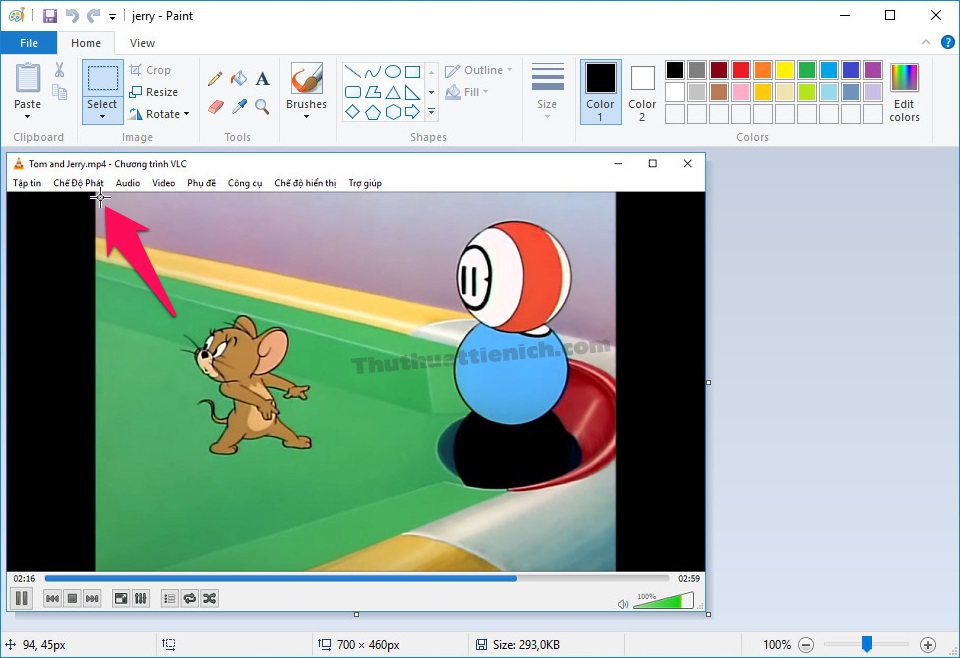
Task: Select the Color picker eyedropper tool
Action: (239, 106)
